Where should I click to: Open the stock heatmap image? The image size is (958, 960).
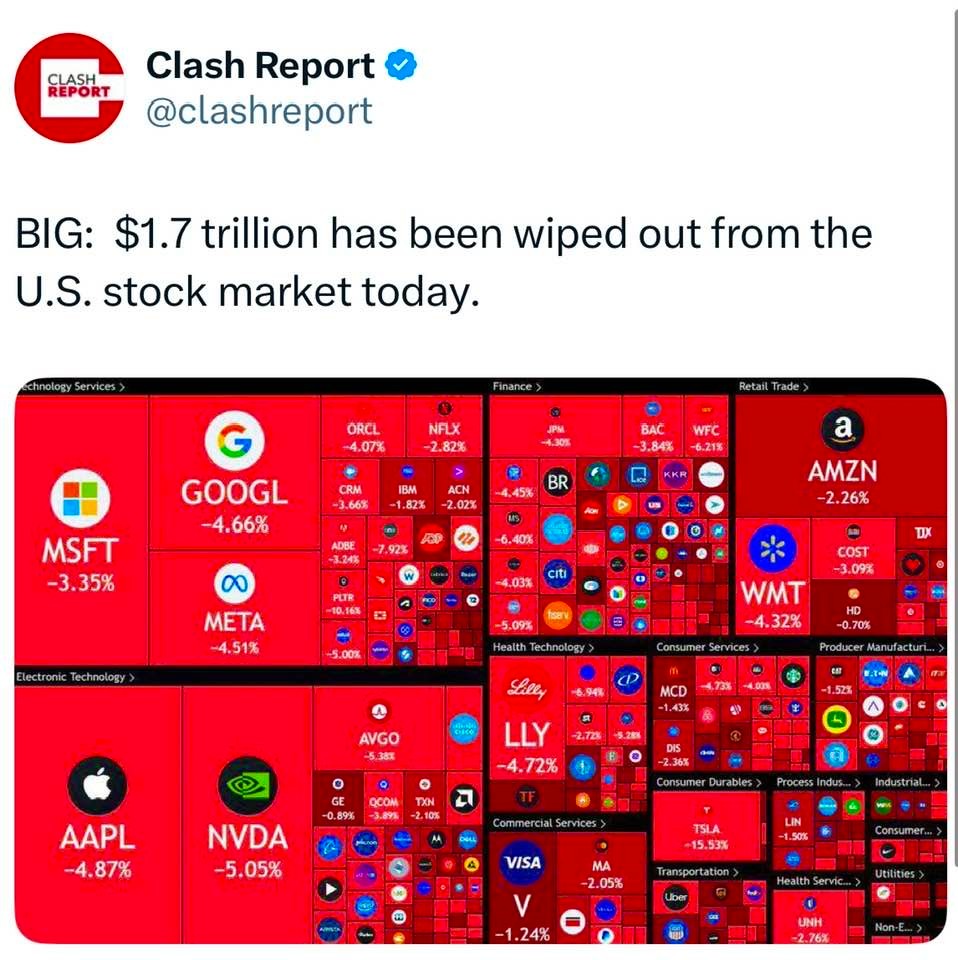(x=480, y=660)
